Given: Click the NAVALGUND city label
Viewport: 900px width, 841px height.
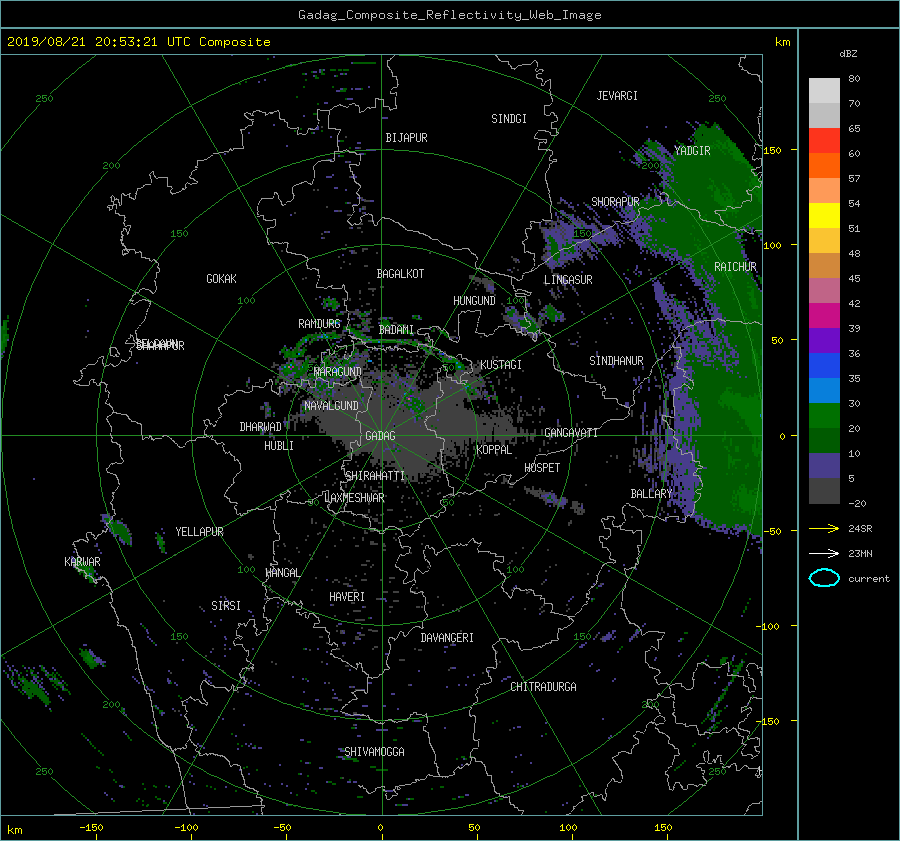Looking at the screenshot, I should point(331,405).
